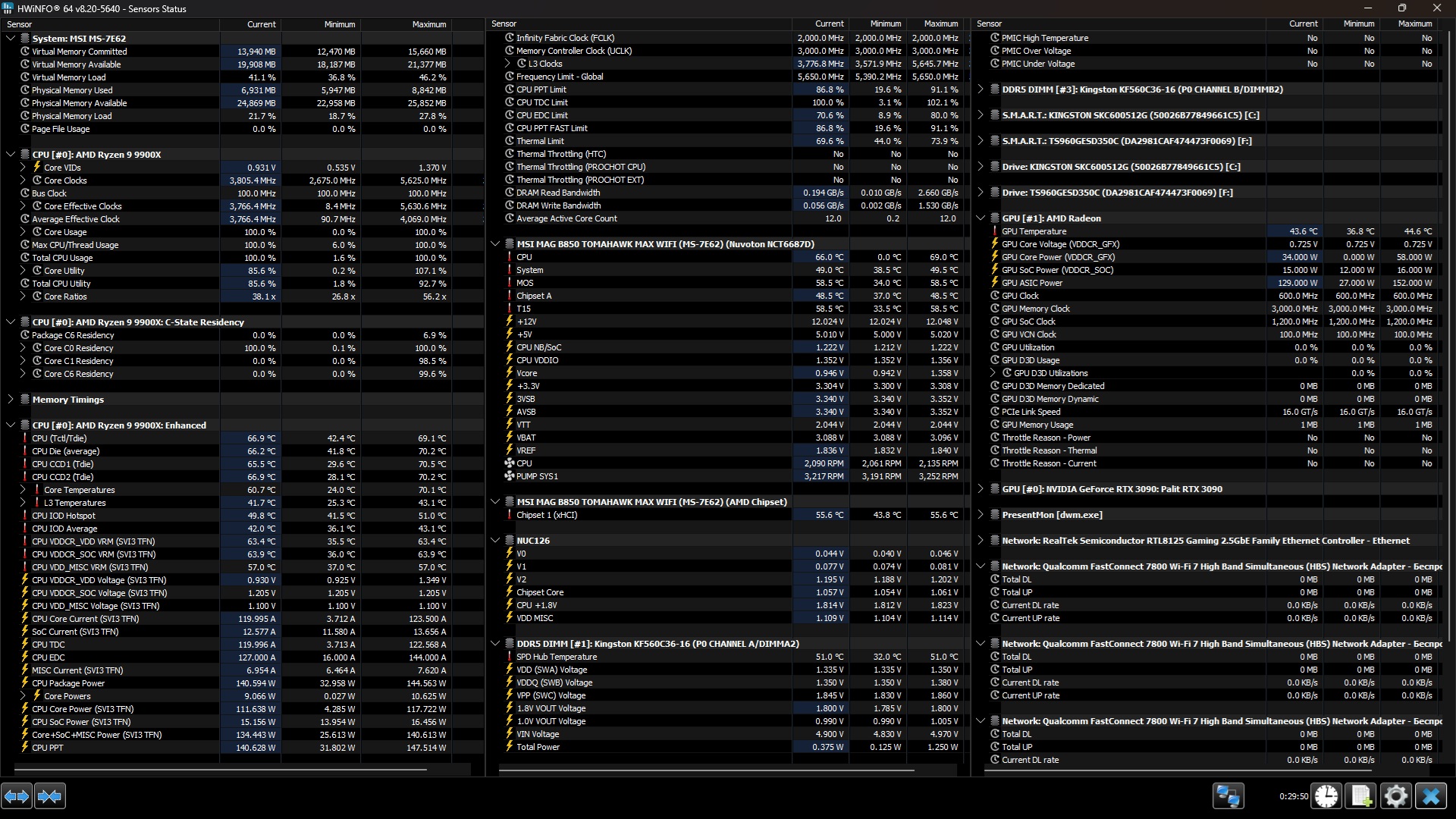1456x819 pixels.
Task: Click the chip icon of Memory Timings group
Action: pyautogui.click(x=25, y=400)
